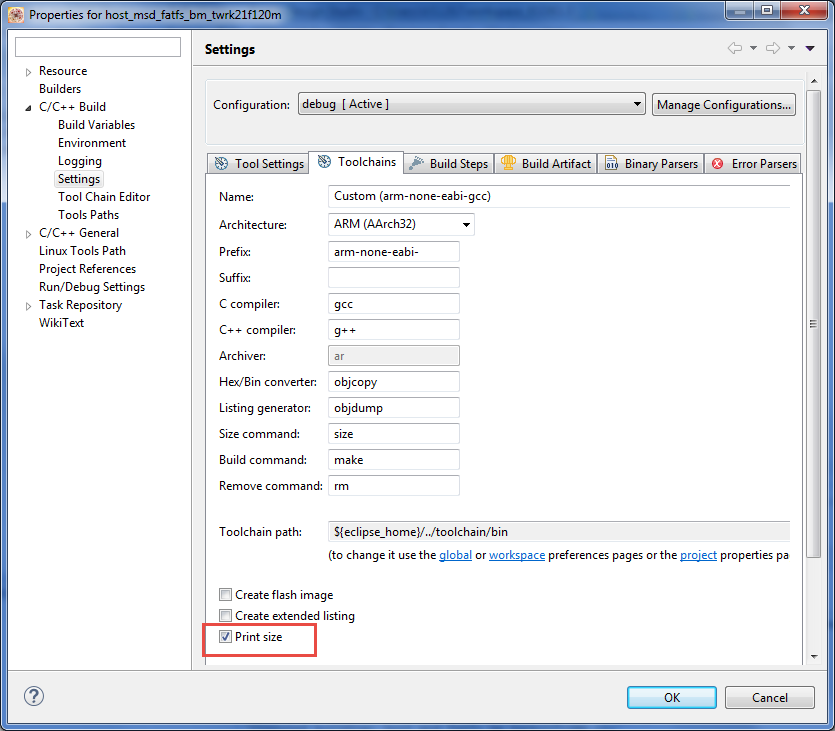Expand the Resource tree node
The image size is (835, 731).
point(28,72)
